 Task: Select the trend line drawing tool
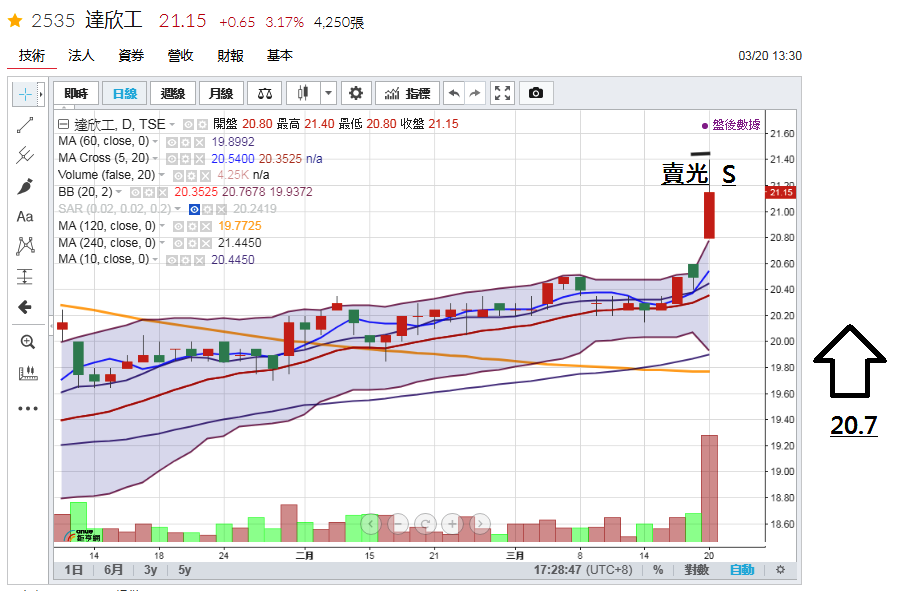click(25, 125)
